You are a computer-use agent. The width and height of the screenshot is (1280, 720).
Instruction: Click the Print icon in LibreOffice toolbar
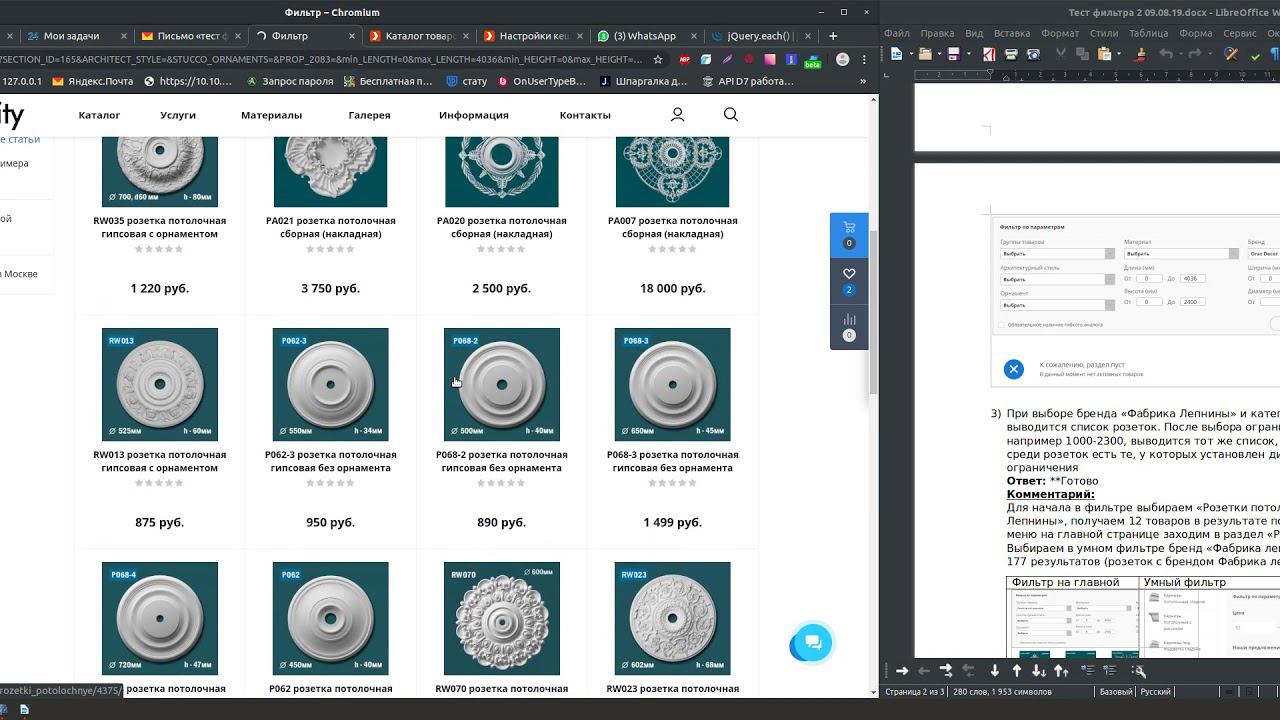click(1011, 54)
